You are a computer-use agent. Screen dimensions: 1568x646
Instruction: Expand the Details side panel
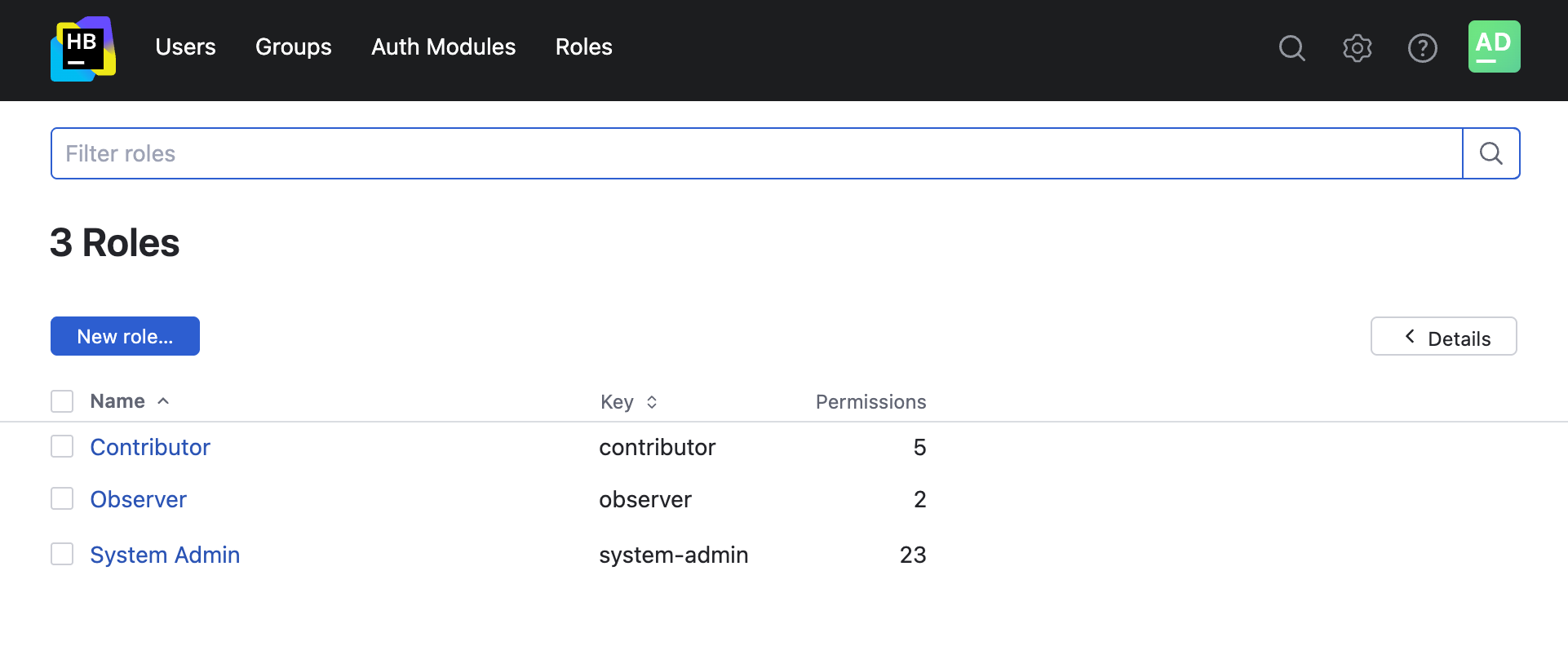[1443, 337]
